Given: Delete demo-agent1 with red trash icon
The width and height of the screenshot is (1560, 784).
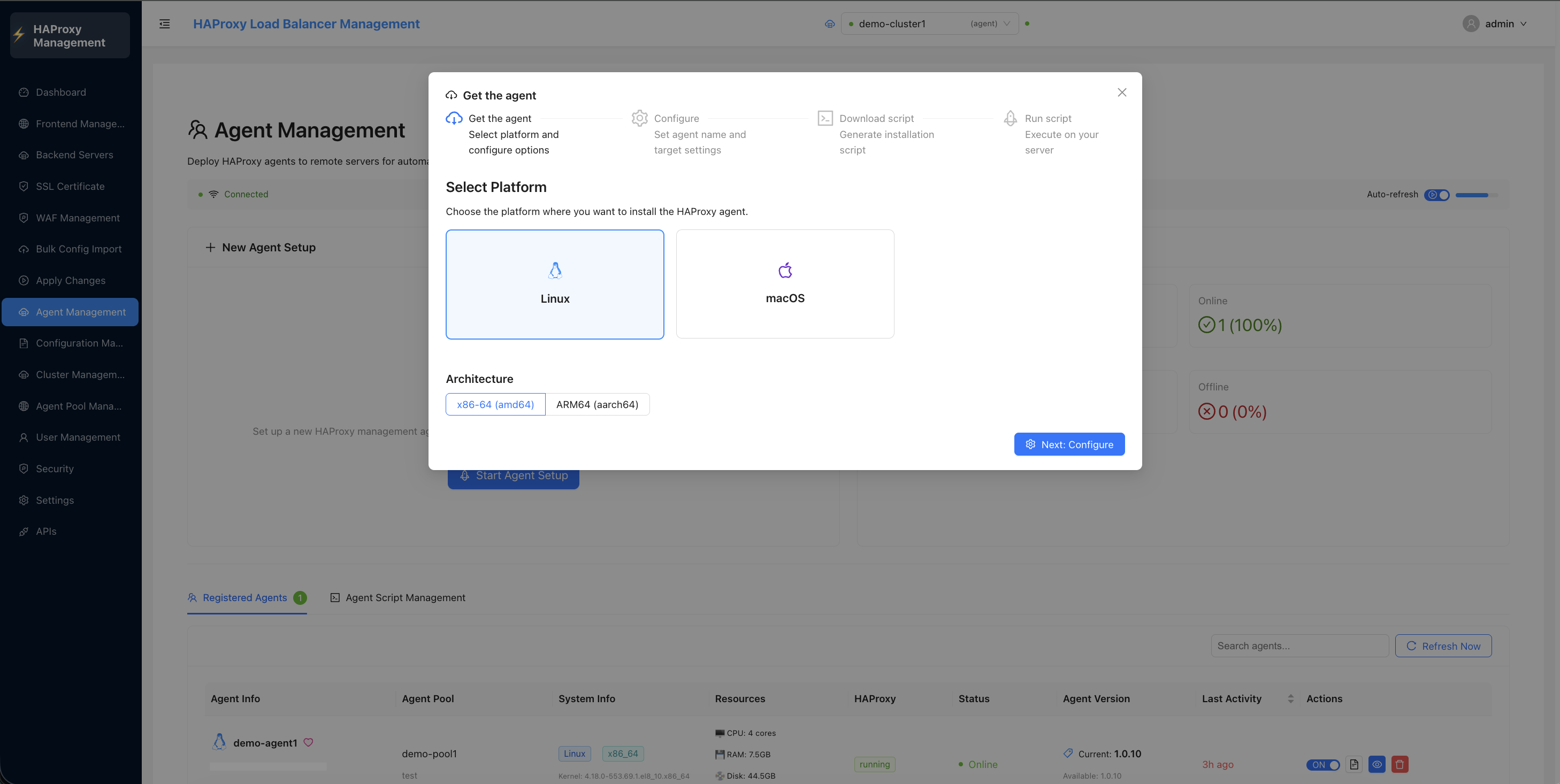Looking at the screenshot, I should click(x=1400, y=764).
